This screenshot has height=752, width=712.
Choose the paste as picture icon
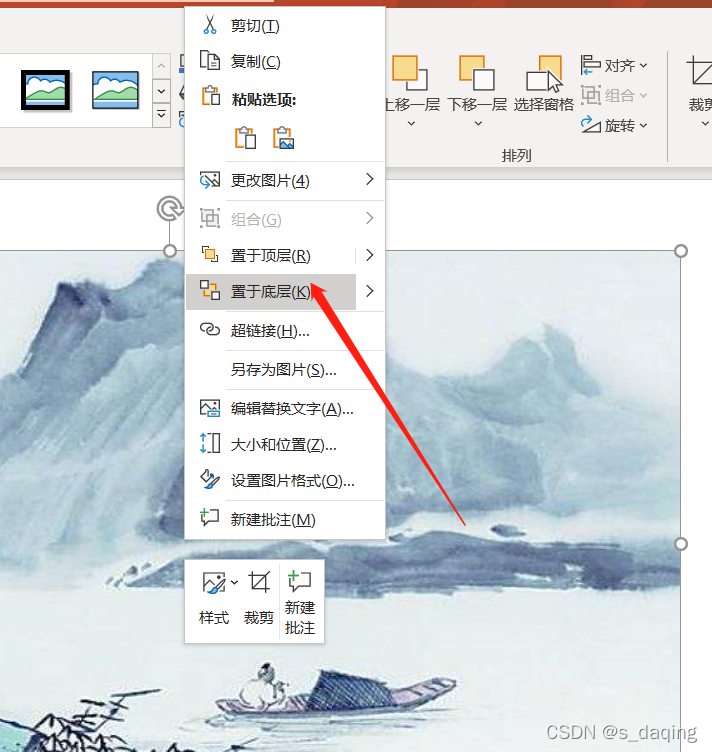click(283, 138)
